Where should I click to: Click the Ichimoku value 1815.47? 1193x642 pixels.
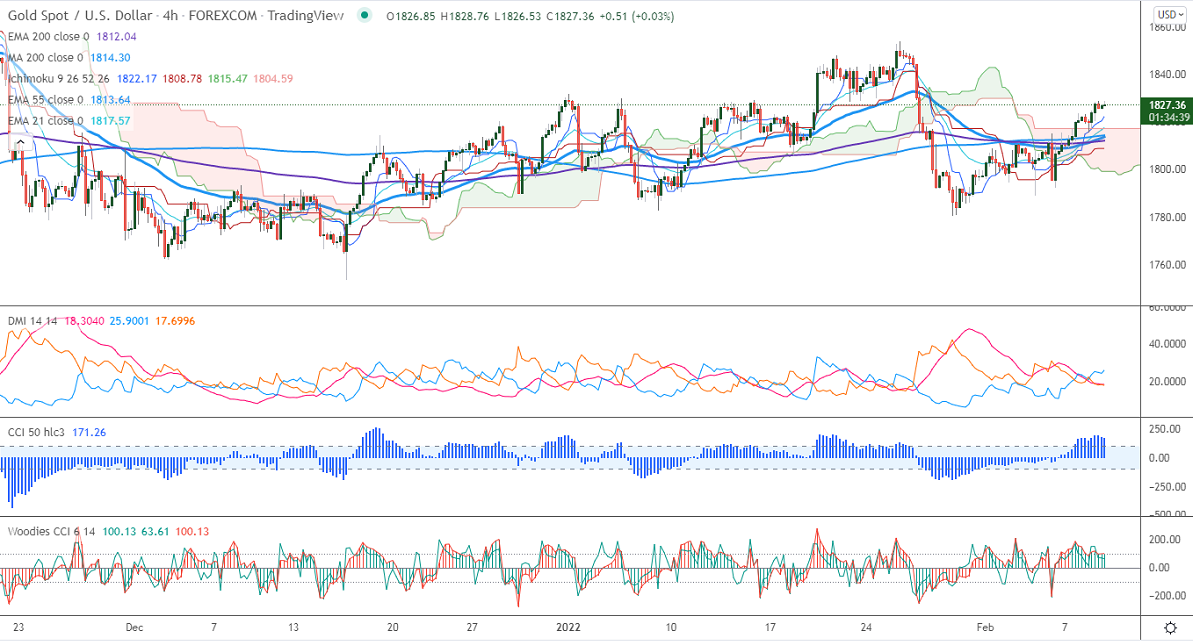[x=228, y=79]
